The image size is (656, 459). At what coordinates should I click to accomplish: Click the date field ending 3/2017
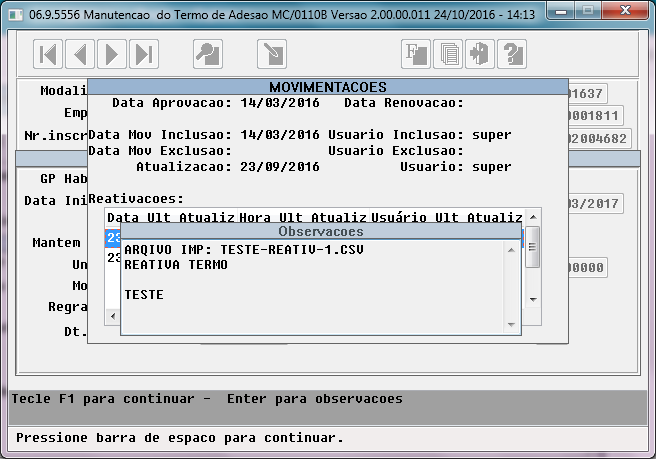[x=595, y=204]
